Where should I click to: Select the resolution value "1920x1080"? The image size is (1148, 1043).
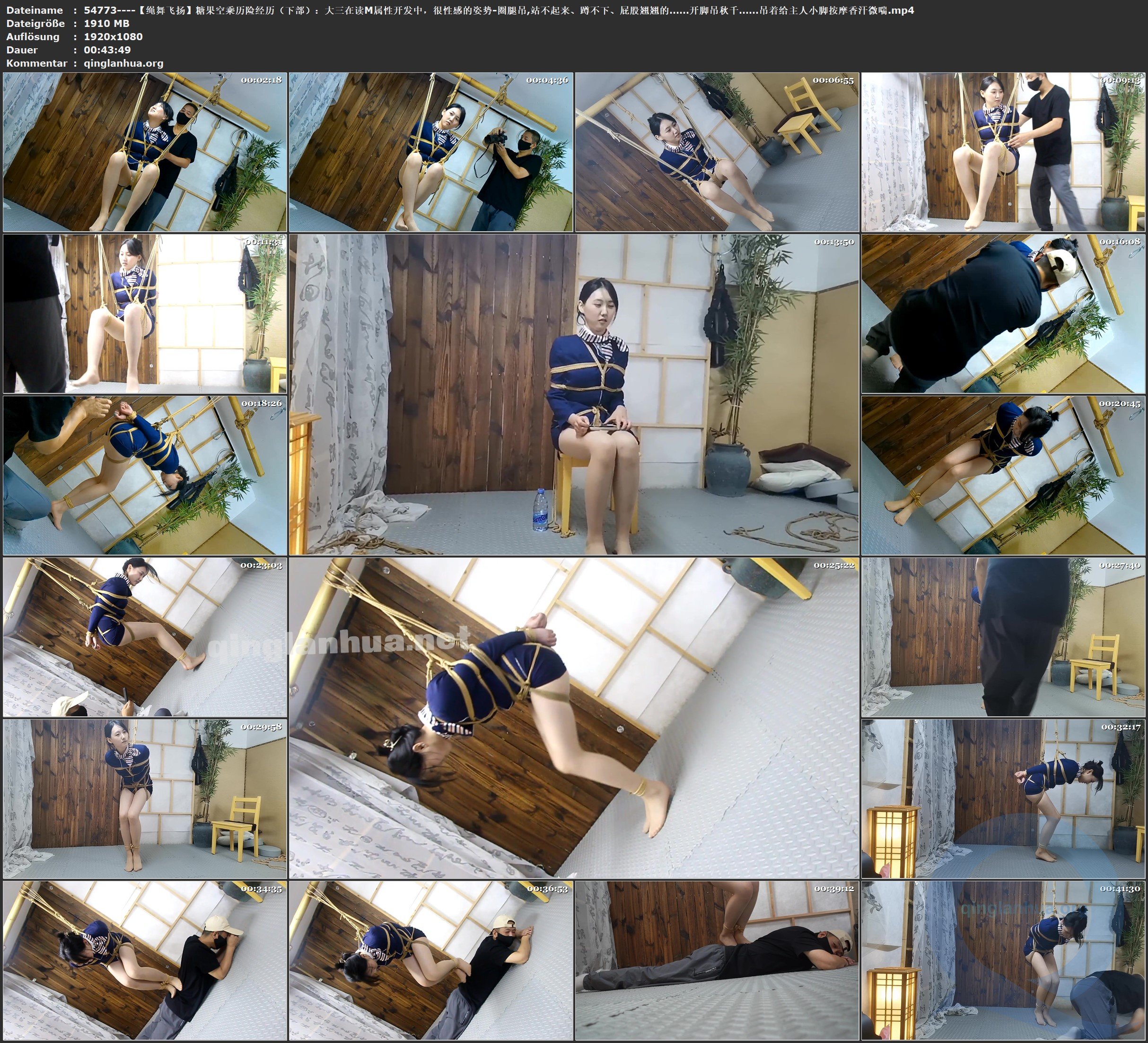114,36
